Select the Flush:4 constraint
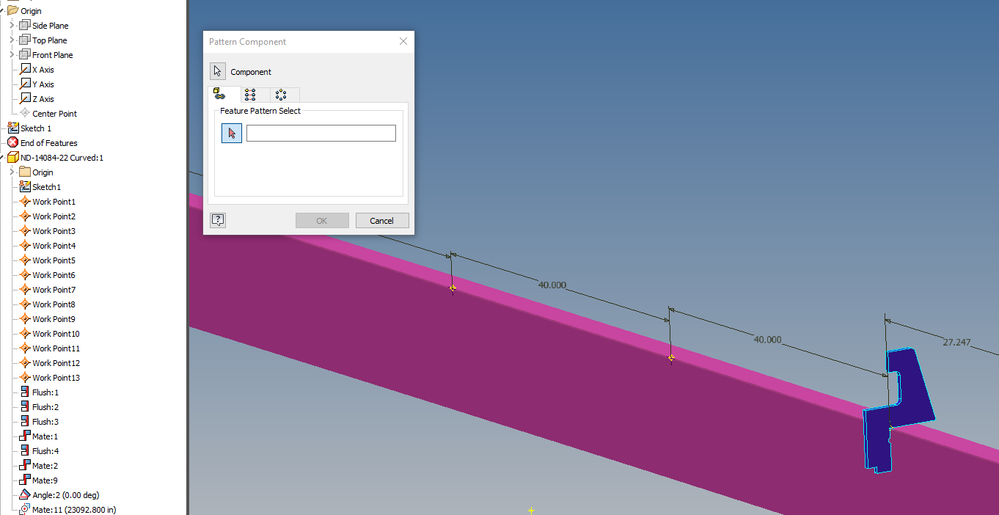 [45, 451]
